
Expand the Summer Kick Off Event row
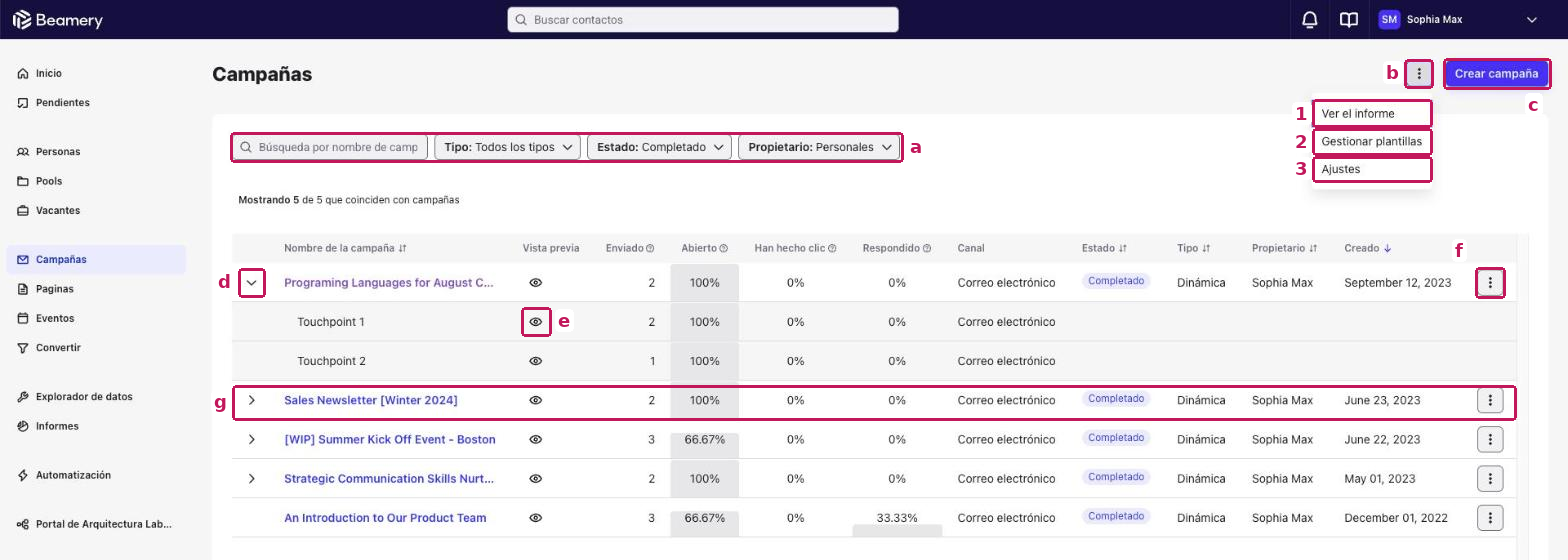pyautogui.click(x=252, y=439)
